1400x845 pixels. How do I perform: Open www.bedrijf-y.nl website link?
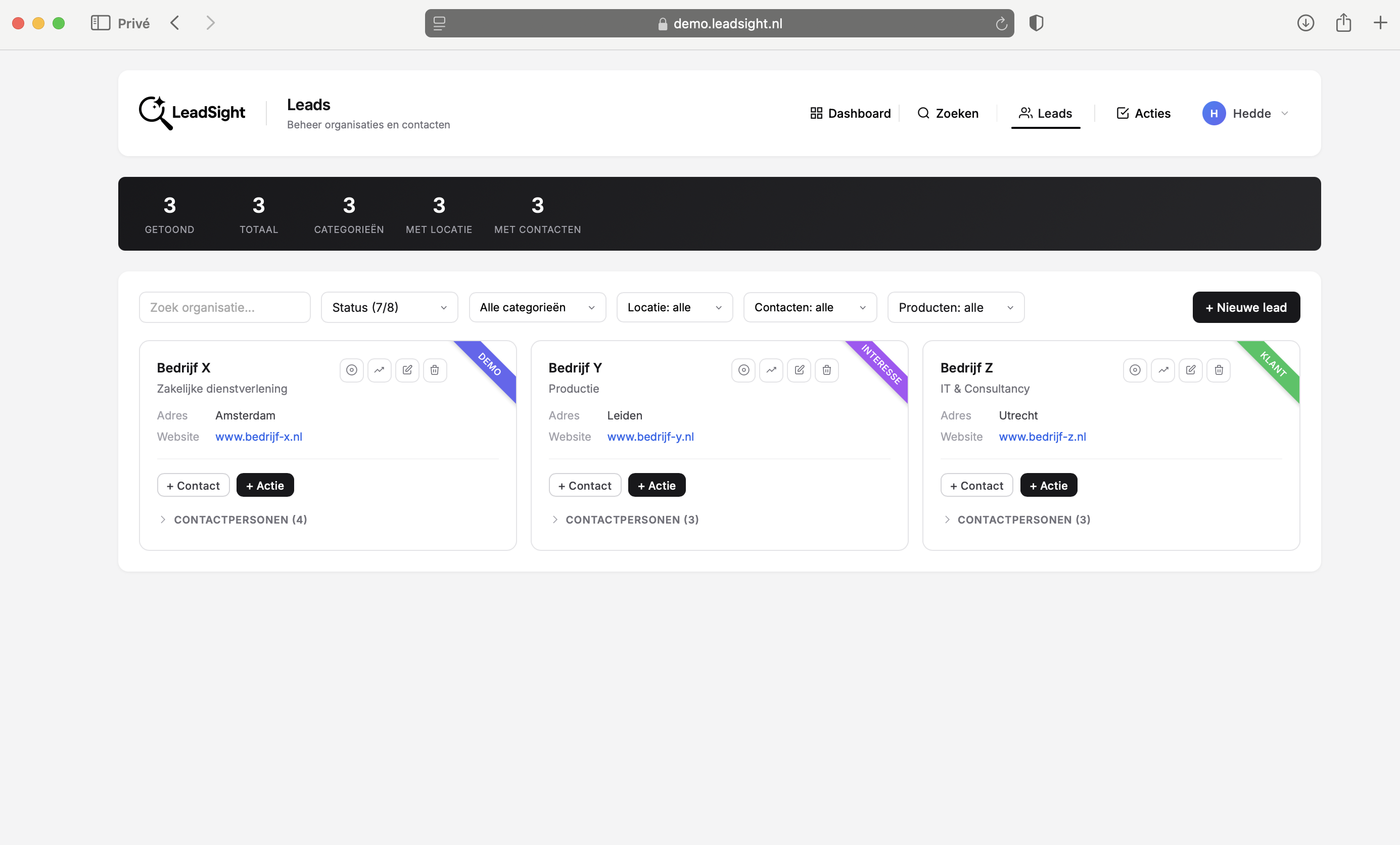coord(650,437)
